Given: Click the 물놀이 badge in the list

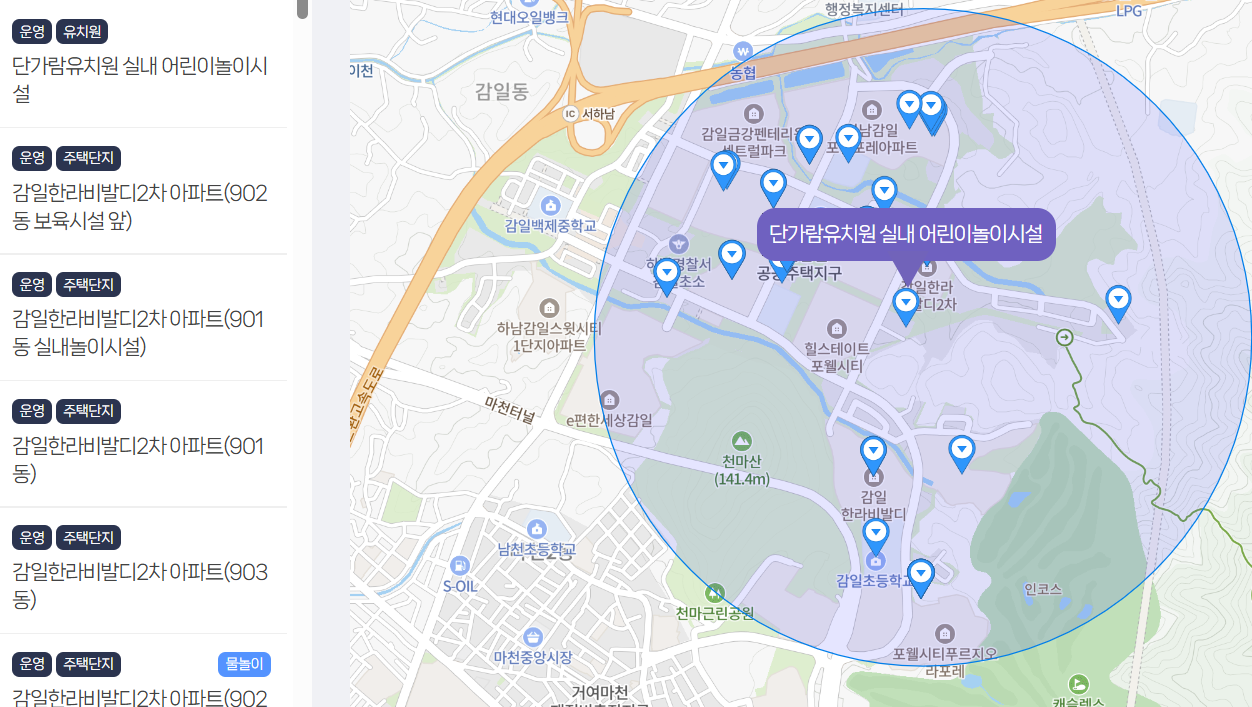Looking at the screenshot, I should click(x=244, y=664).
